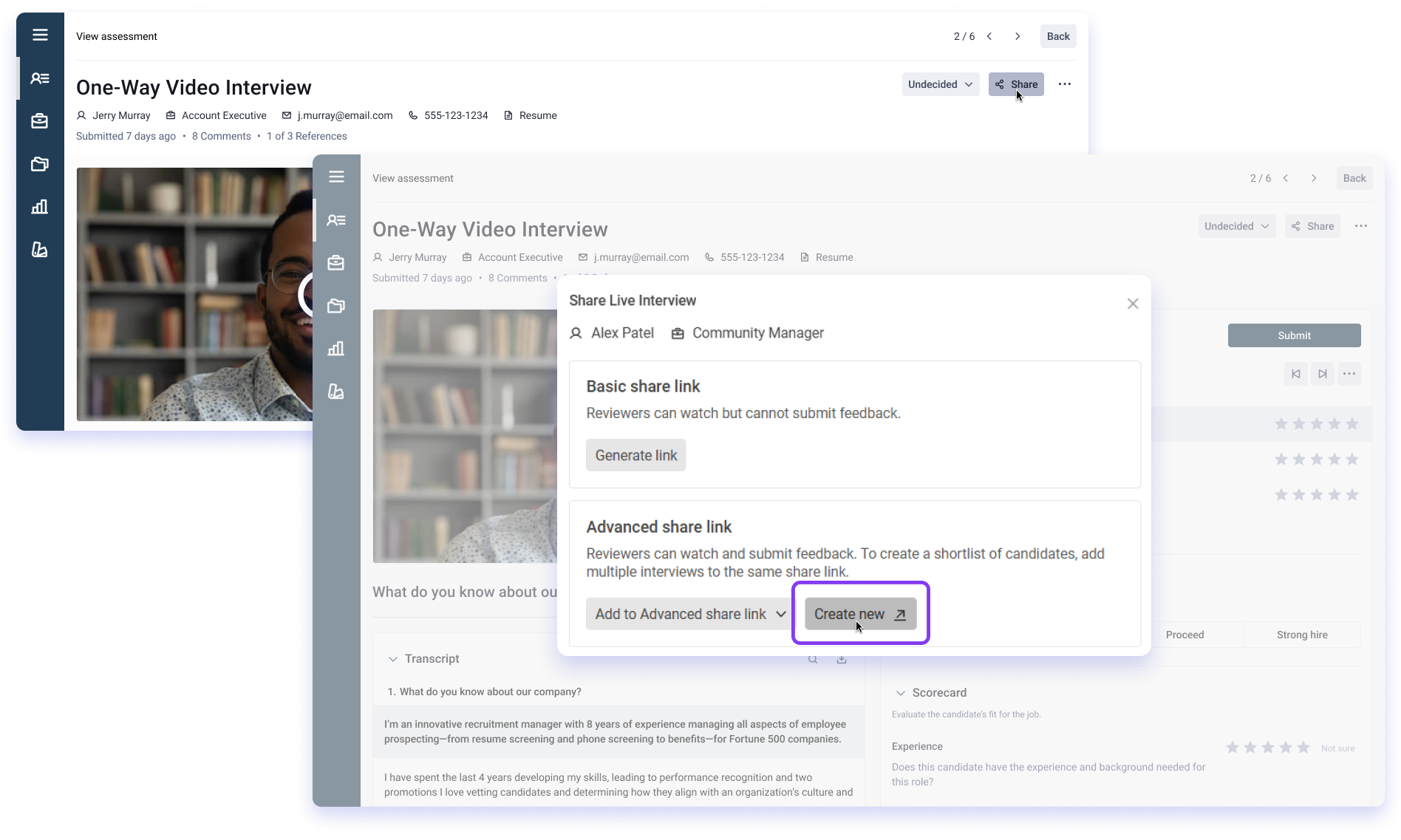Search the transcript
The height and width of the screenshot is (840, 1401).
pos(813,659)
